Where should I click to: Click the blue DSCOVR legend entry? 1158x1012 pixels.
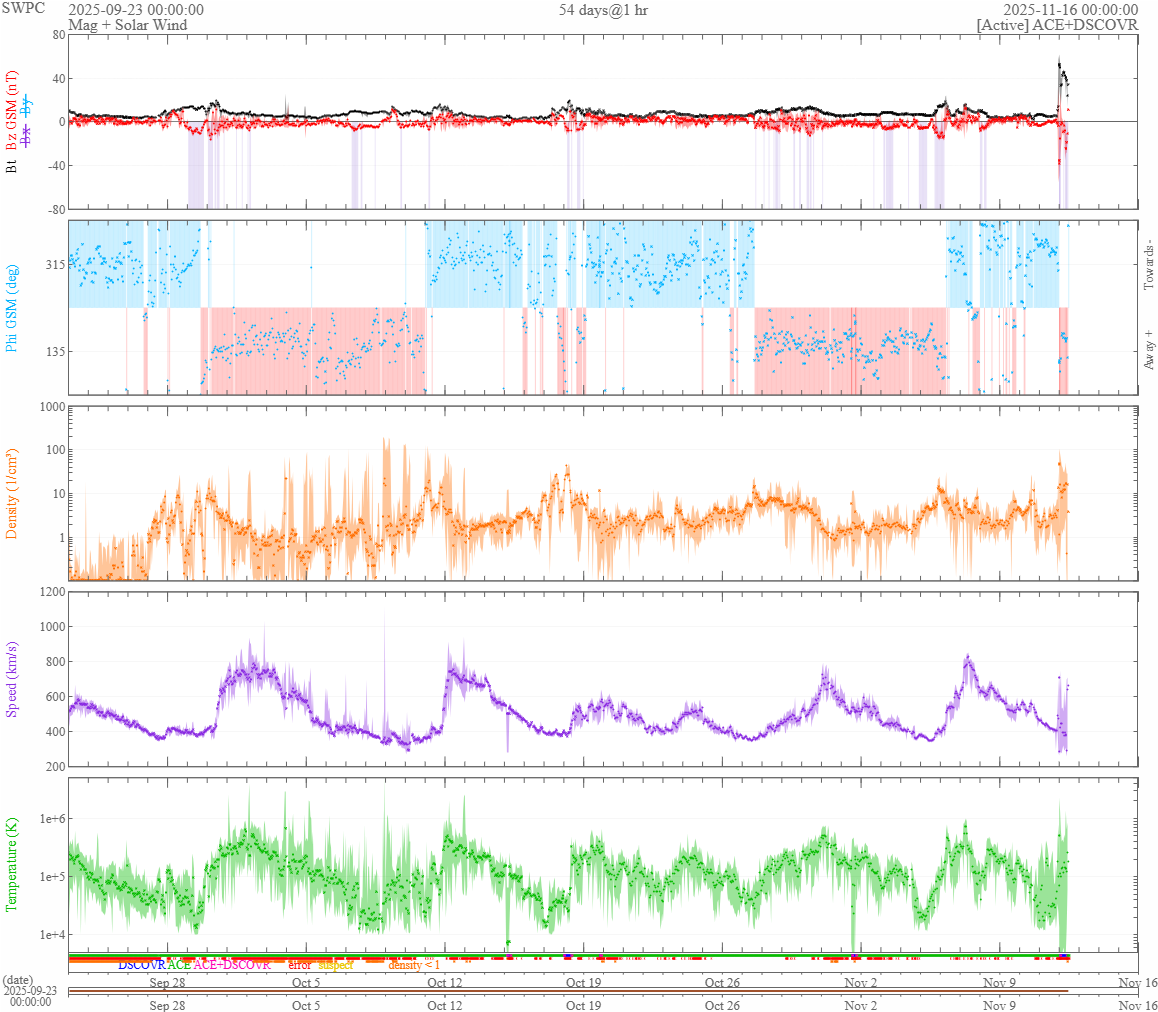click(x=142, y=965)
